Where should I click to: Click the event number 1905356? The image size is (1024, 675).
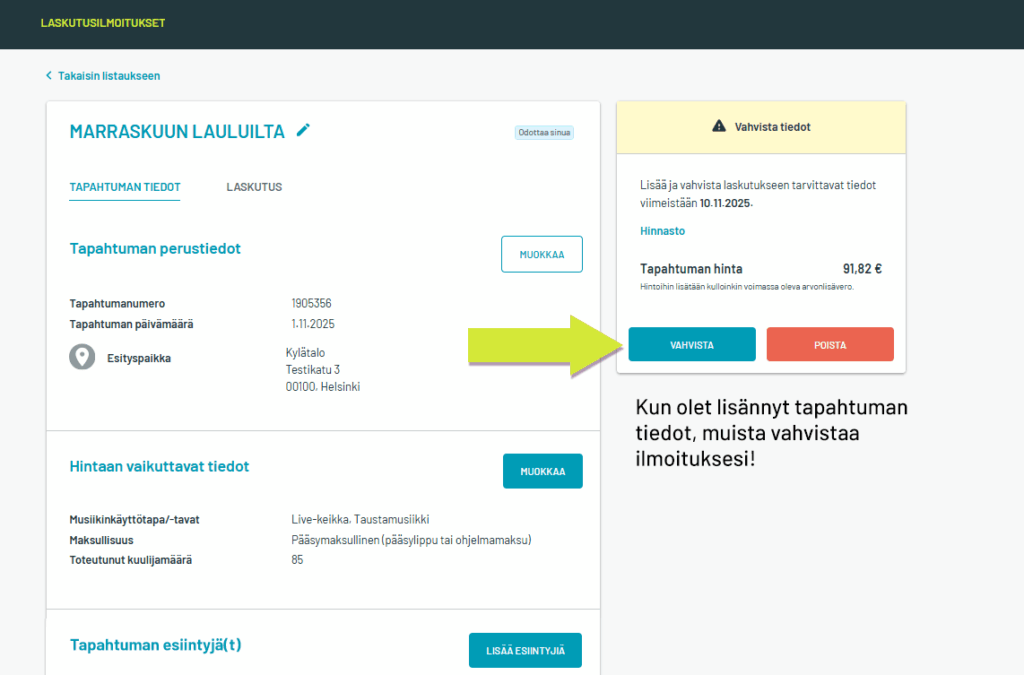point(311,303)
